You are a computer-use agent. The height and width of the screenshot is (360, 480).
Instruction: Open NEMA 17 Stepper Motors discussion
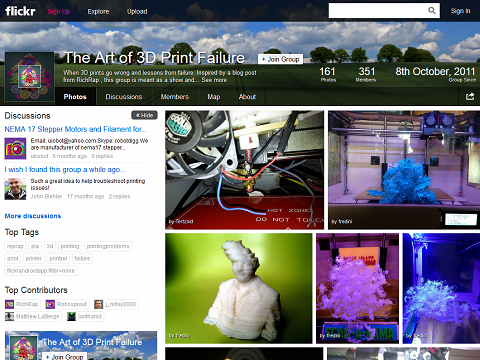(x=75, y=129)
